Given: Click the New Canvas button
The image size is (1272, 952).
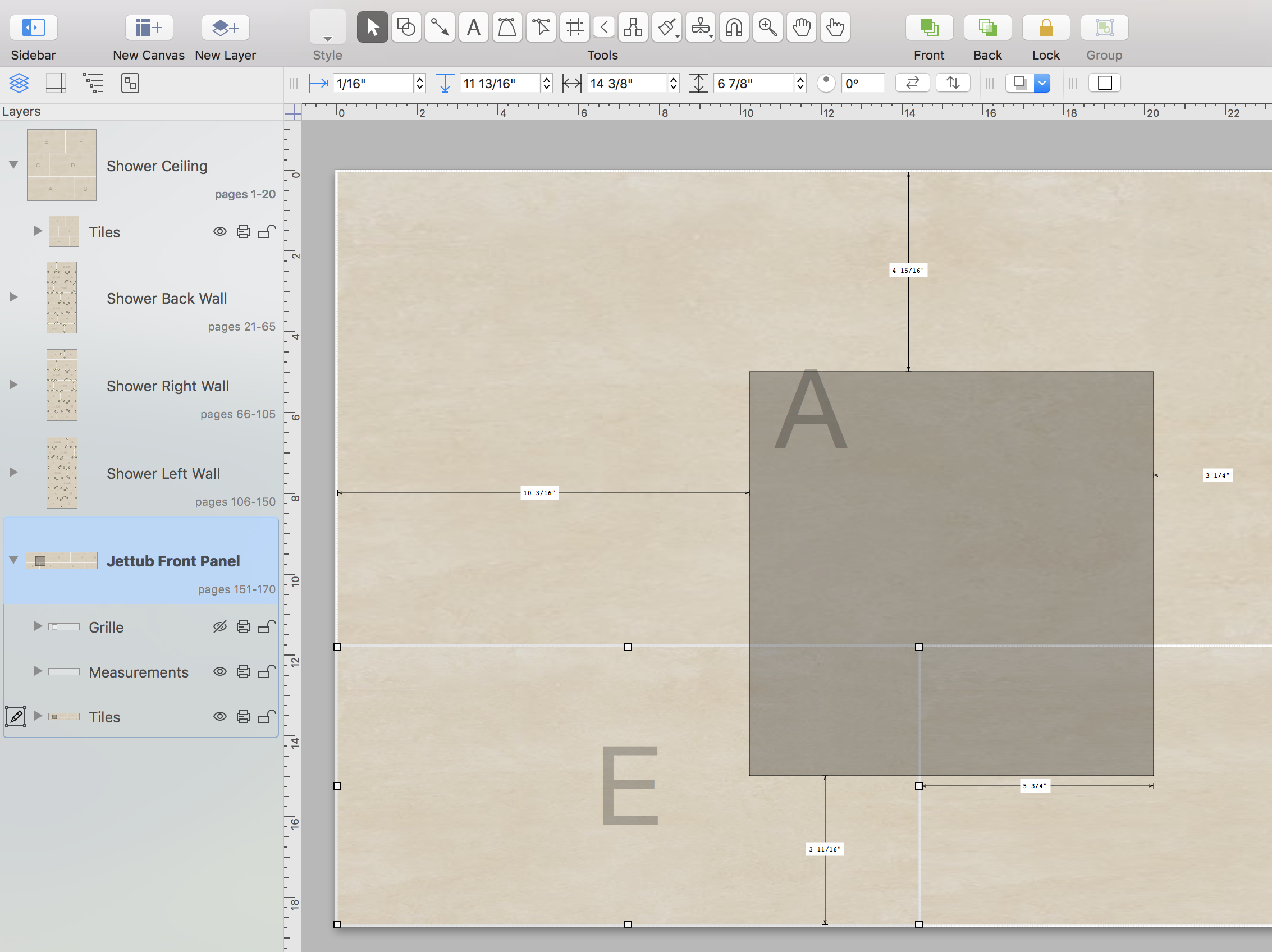Looking at the screenshot, I should [x=149, y=27].
